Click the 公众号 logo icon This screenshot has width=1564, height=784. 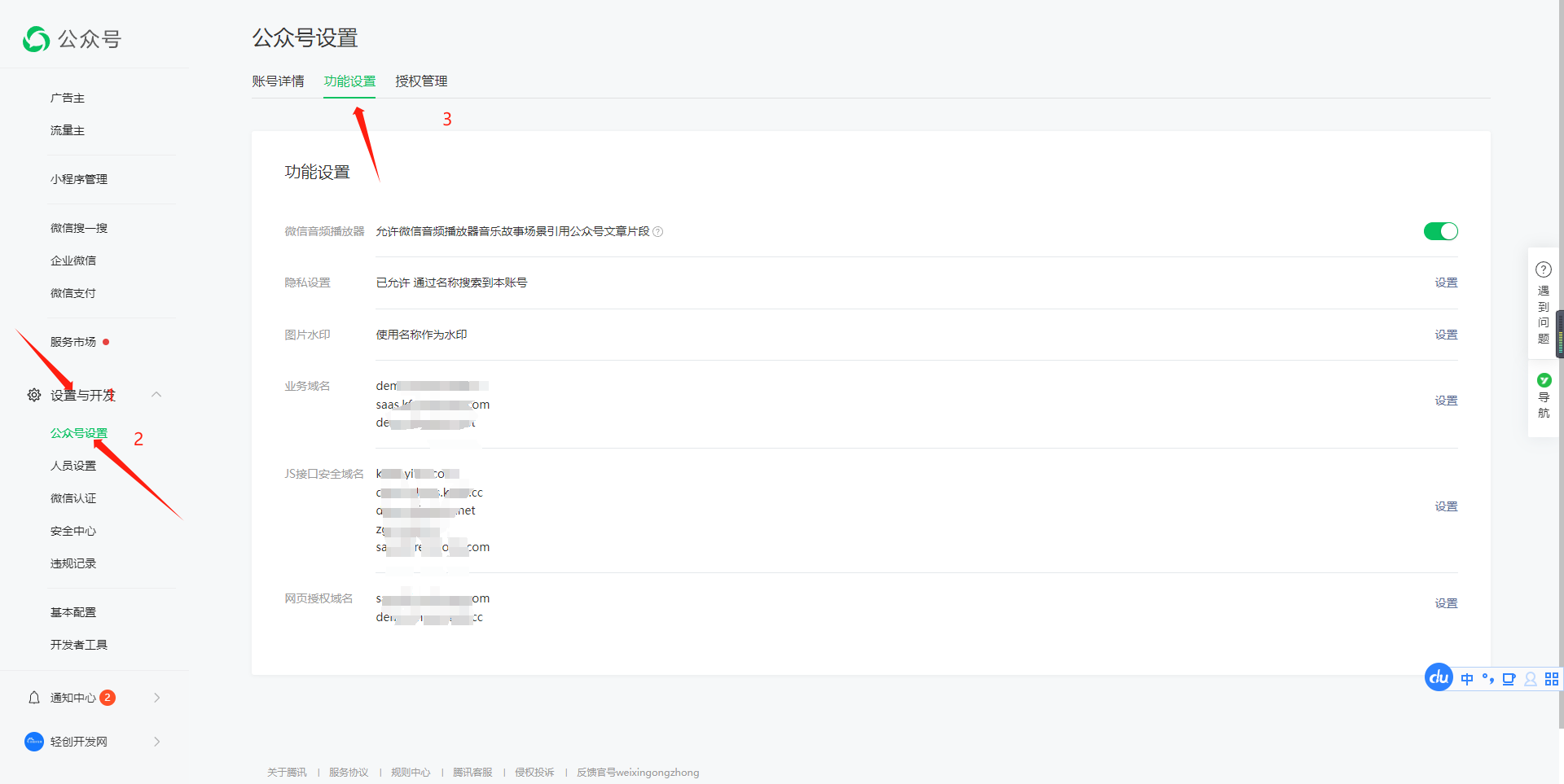click(36, 39)
